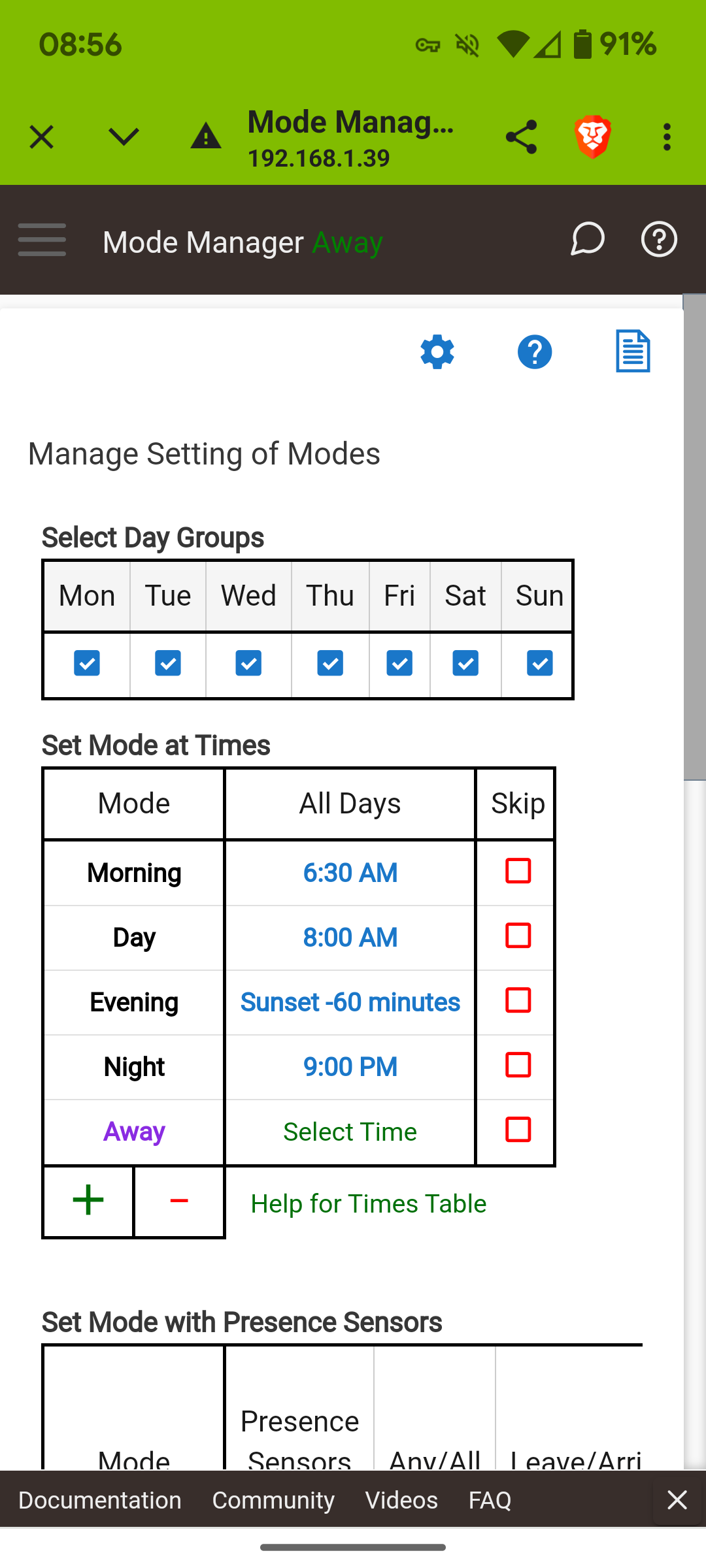The height and width of the screenshot is (1568, 706).
Task: Add a mode row with green plus
Action: click(88, 1200)
